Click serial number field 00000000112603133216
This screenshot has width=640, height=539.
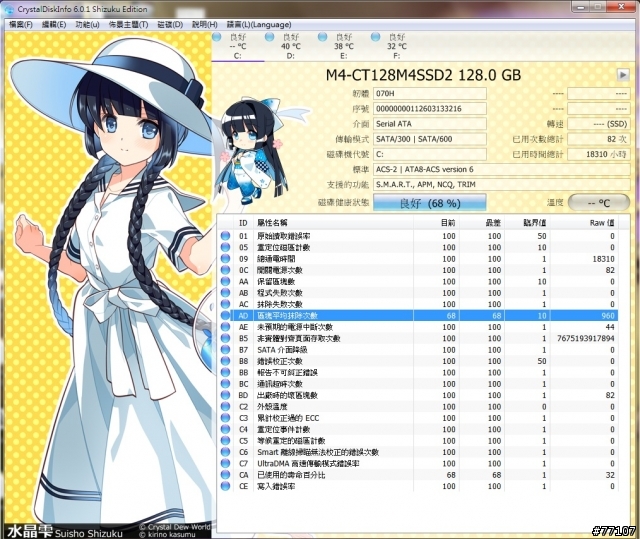(430, 109)
